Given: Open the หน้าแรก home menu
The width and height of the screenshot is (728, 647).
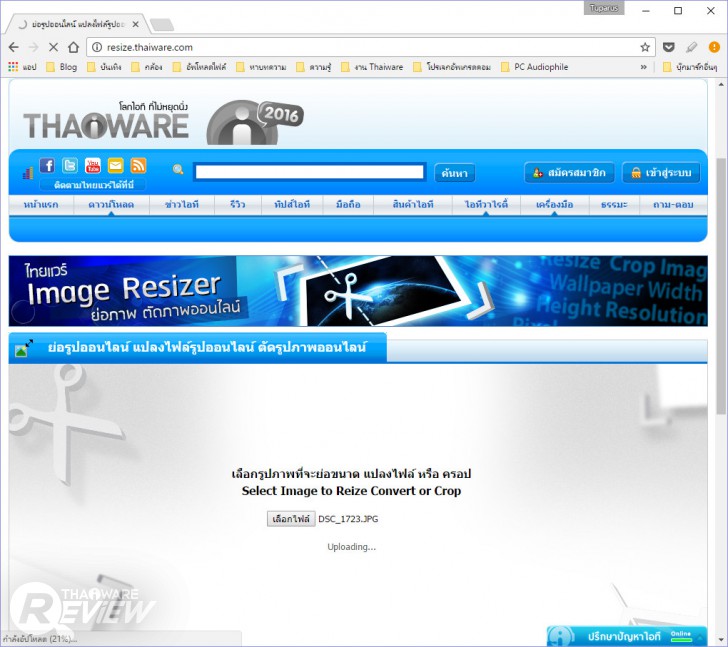Looking at the screenshot, I should [x=41, y=205].
